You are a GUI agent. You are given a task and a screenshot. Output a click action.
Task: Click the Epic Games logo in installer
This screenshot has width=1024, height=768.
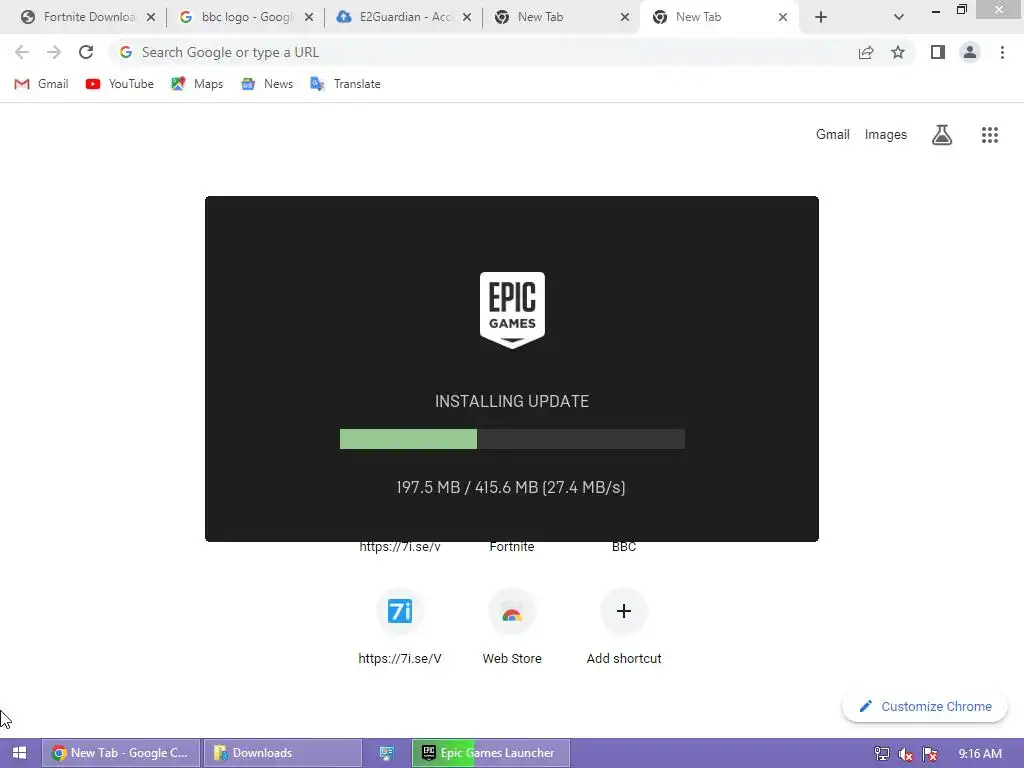(x=512, y=310)
